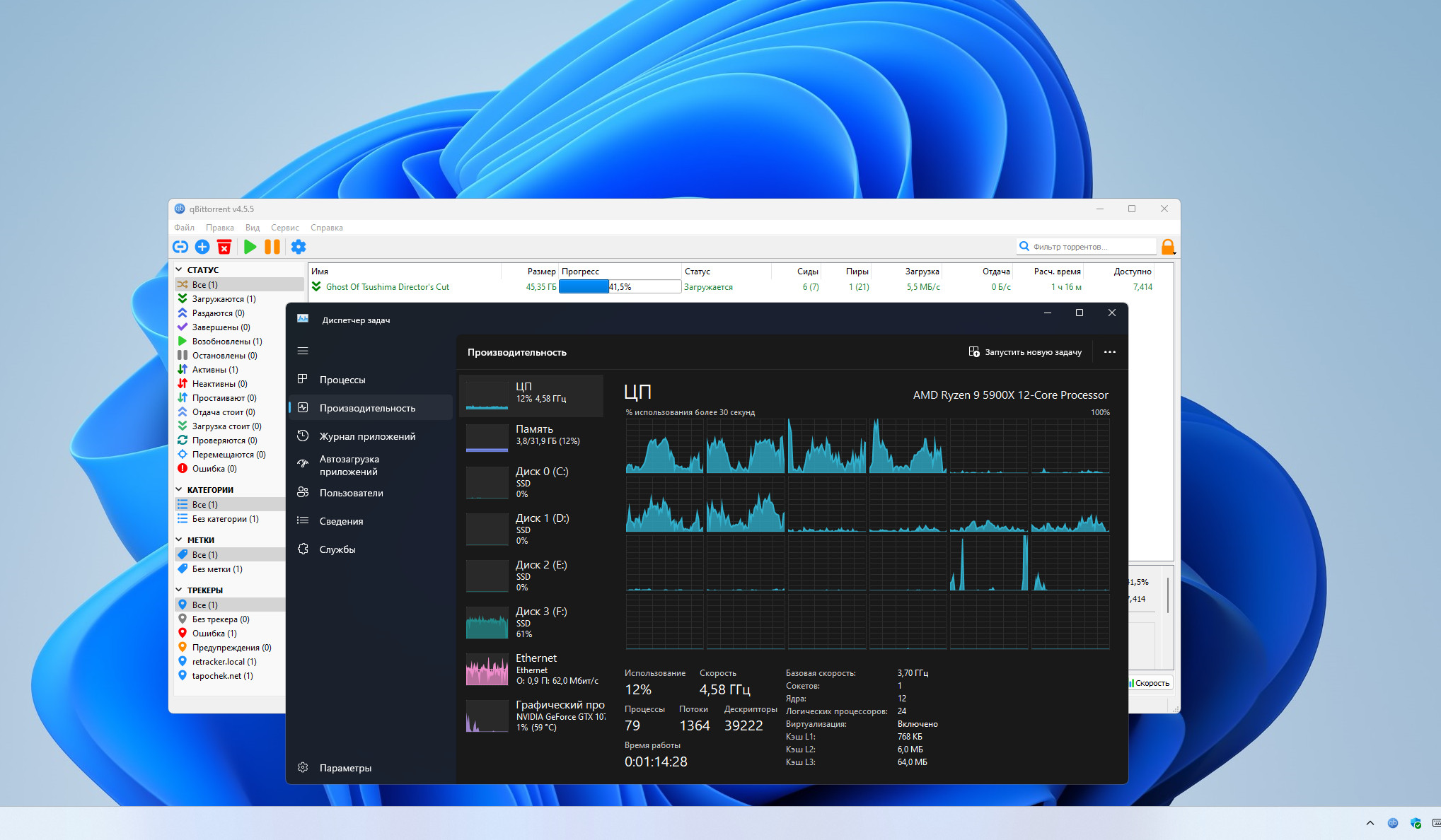Select the Ethernet performance item
The height and width of the screenshot is (840, 1441).
click(531, 669)
